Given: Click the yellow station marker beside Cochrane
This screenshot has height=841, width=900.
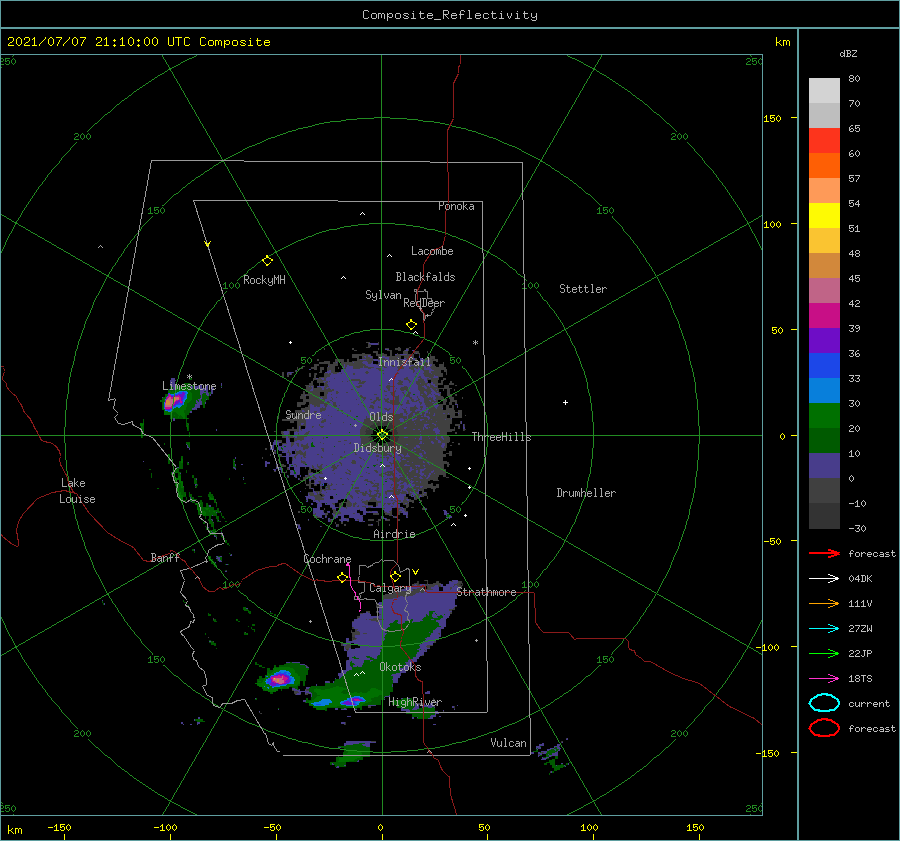Looking at the screenshot, I should (343, 578).
